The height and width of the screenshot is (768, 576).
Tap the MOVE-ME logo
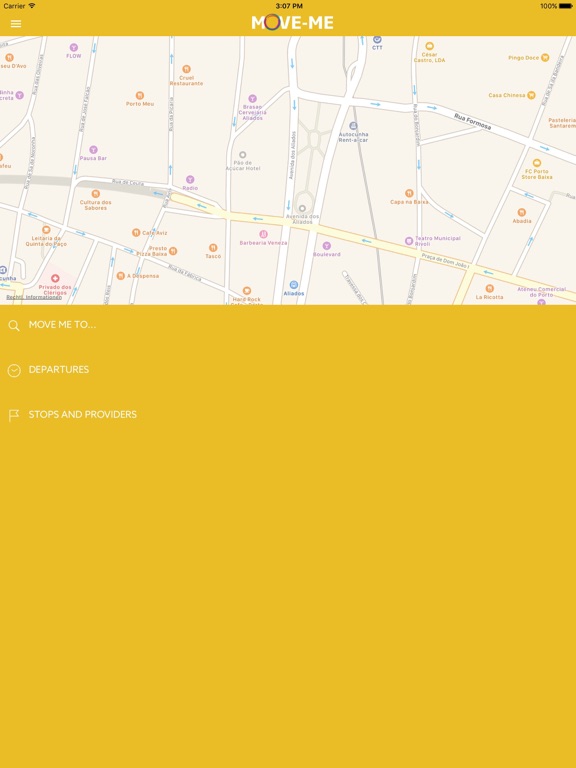tap(292, 23)
